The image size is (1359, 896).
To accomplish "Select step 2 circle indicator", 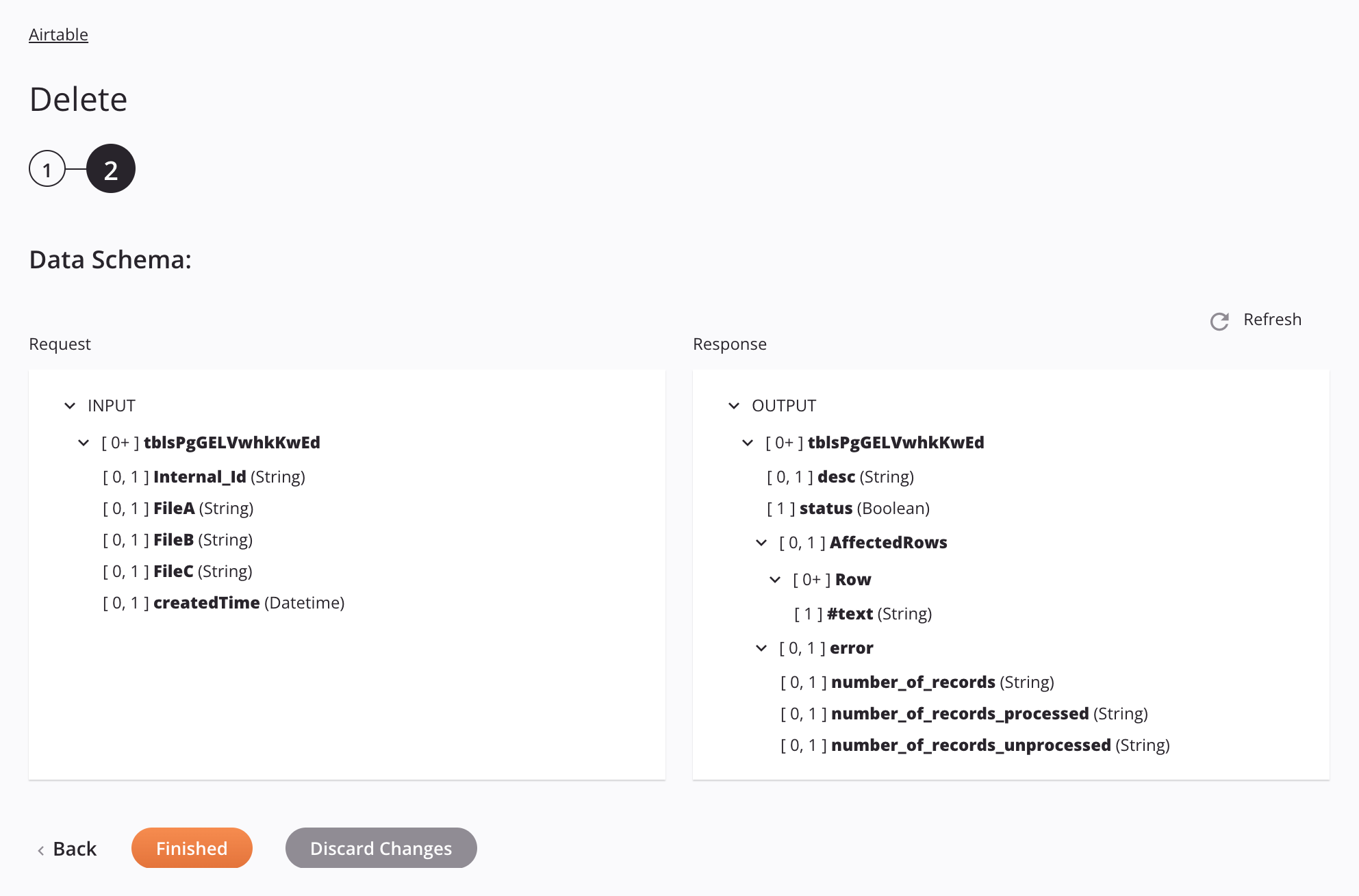I will pyautogui.click(x=110, y=168).
